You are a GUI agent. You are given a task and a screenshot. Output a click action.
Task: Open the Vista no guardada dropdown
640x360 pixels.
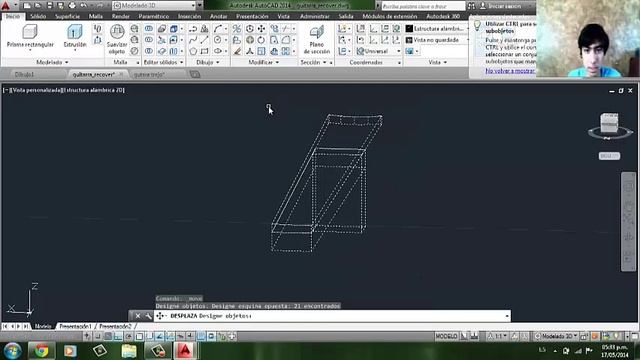(x=436, y=40)
